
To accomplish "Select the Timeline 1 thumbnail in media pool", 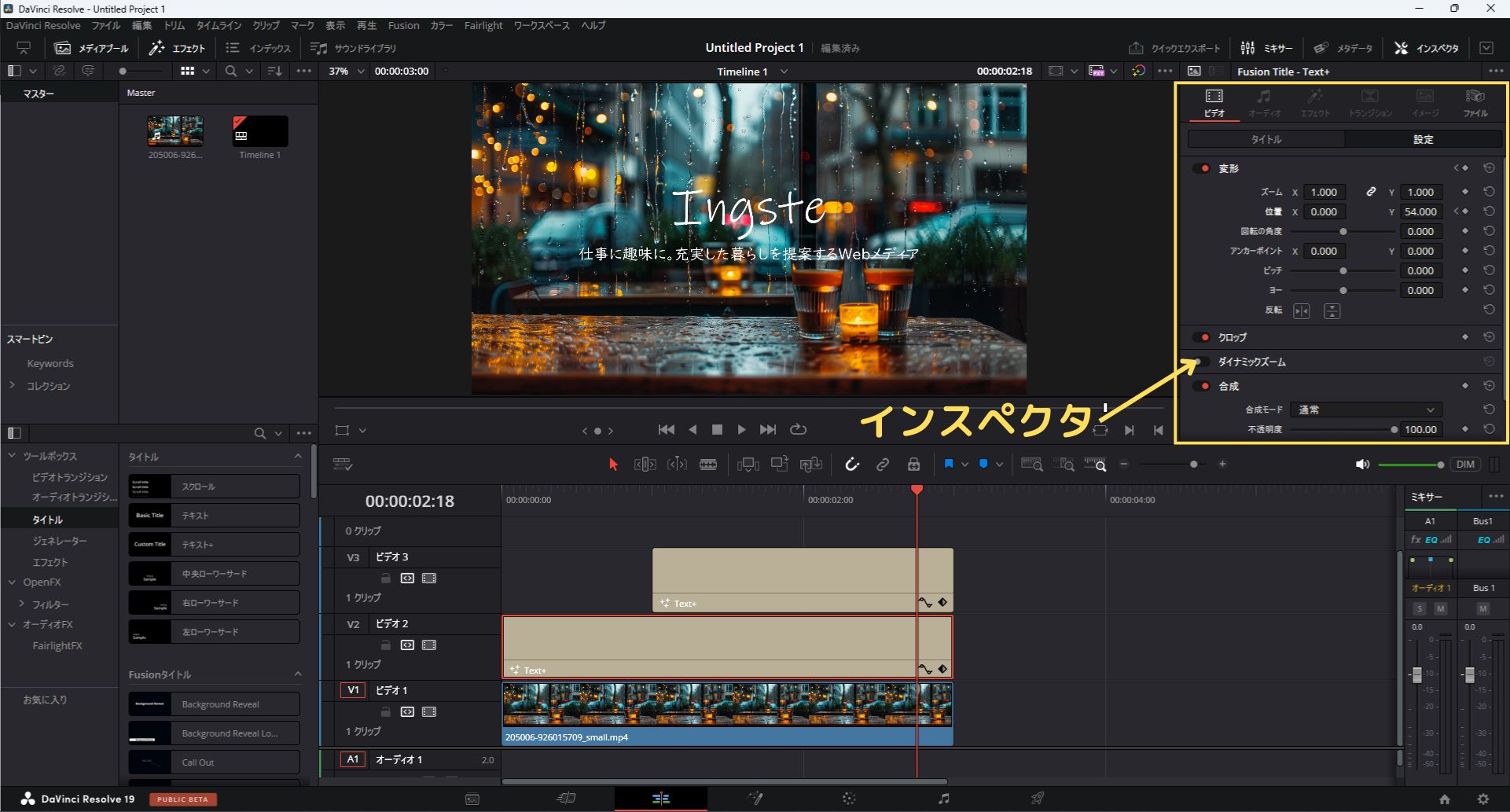I will pos(259,130).
